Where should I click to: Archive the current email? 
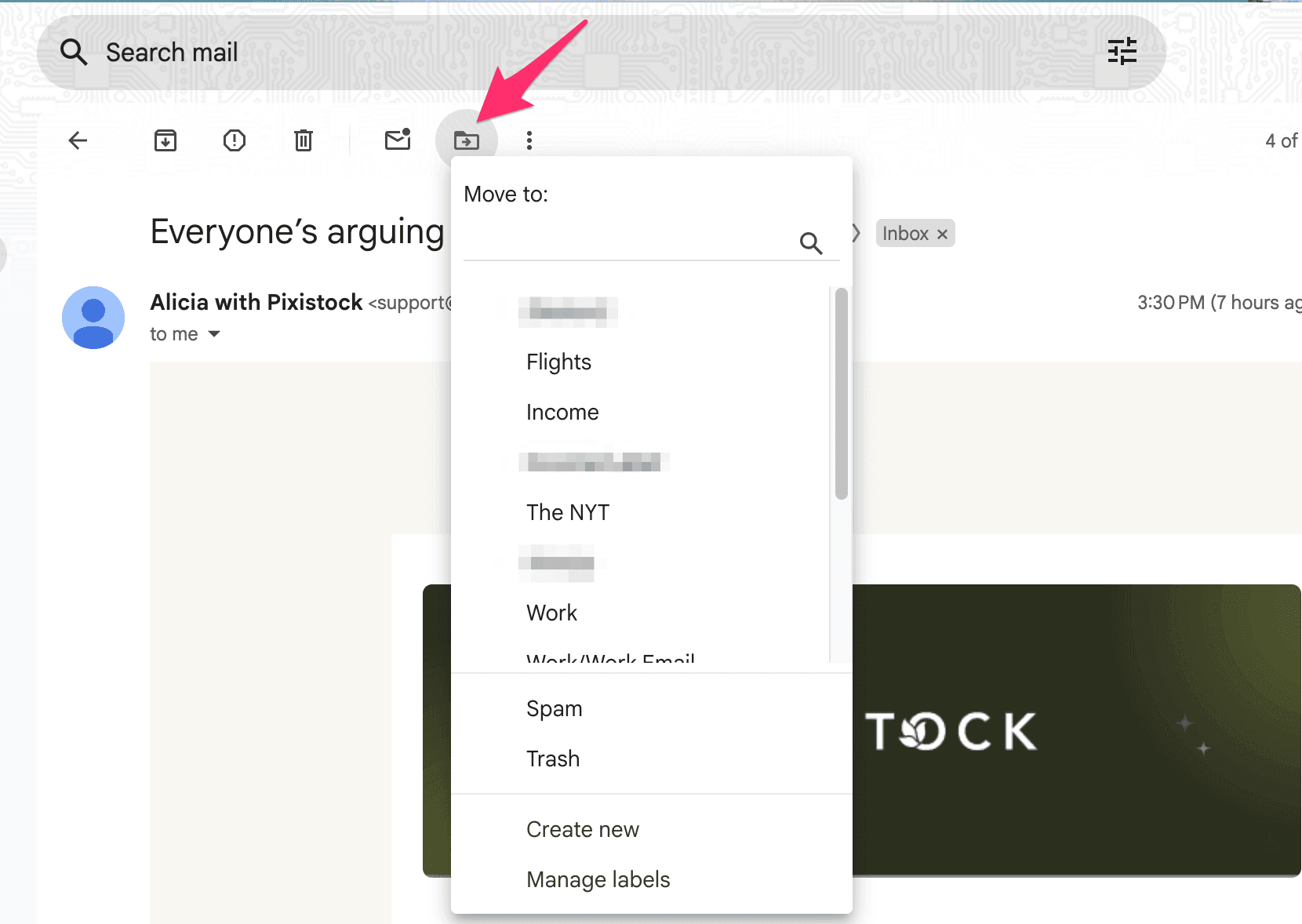coord(165,140)
